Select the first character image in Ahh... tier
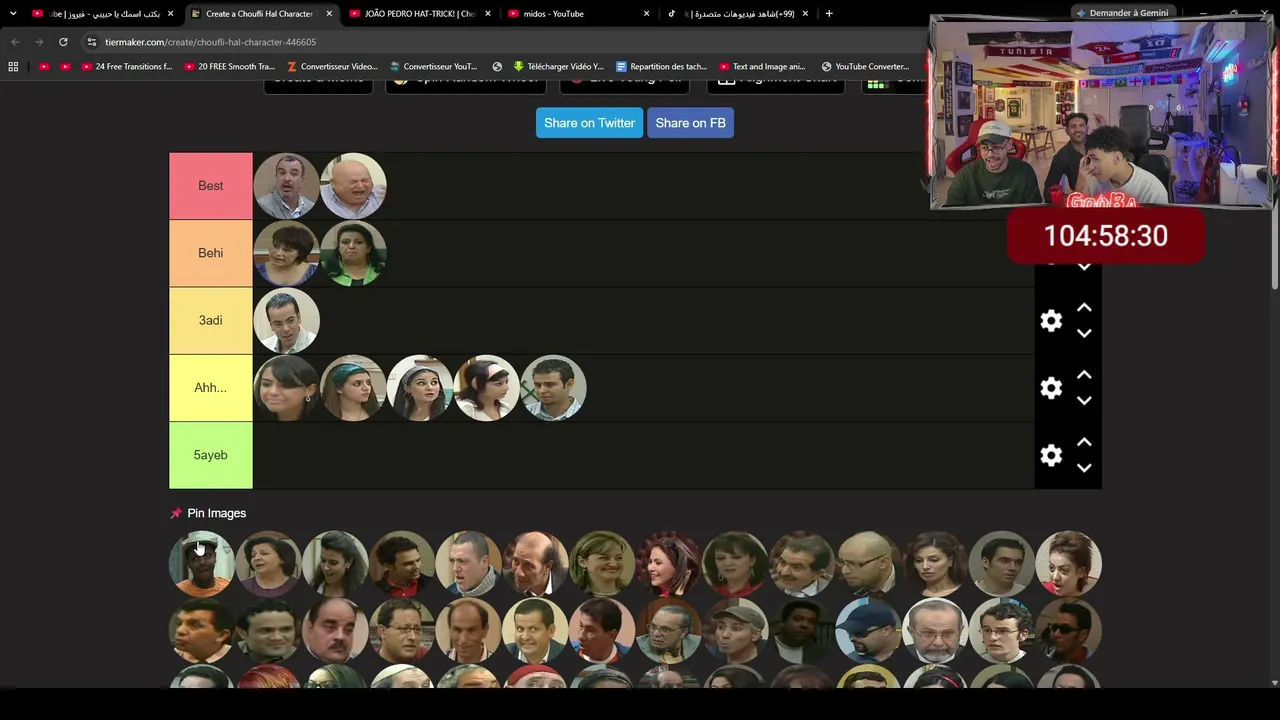This screenshot has width=1280, height=720. 287,388
